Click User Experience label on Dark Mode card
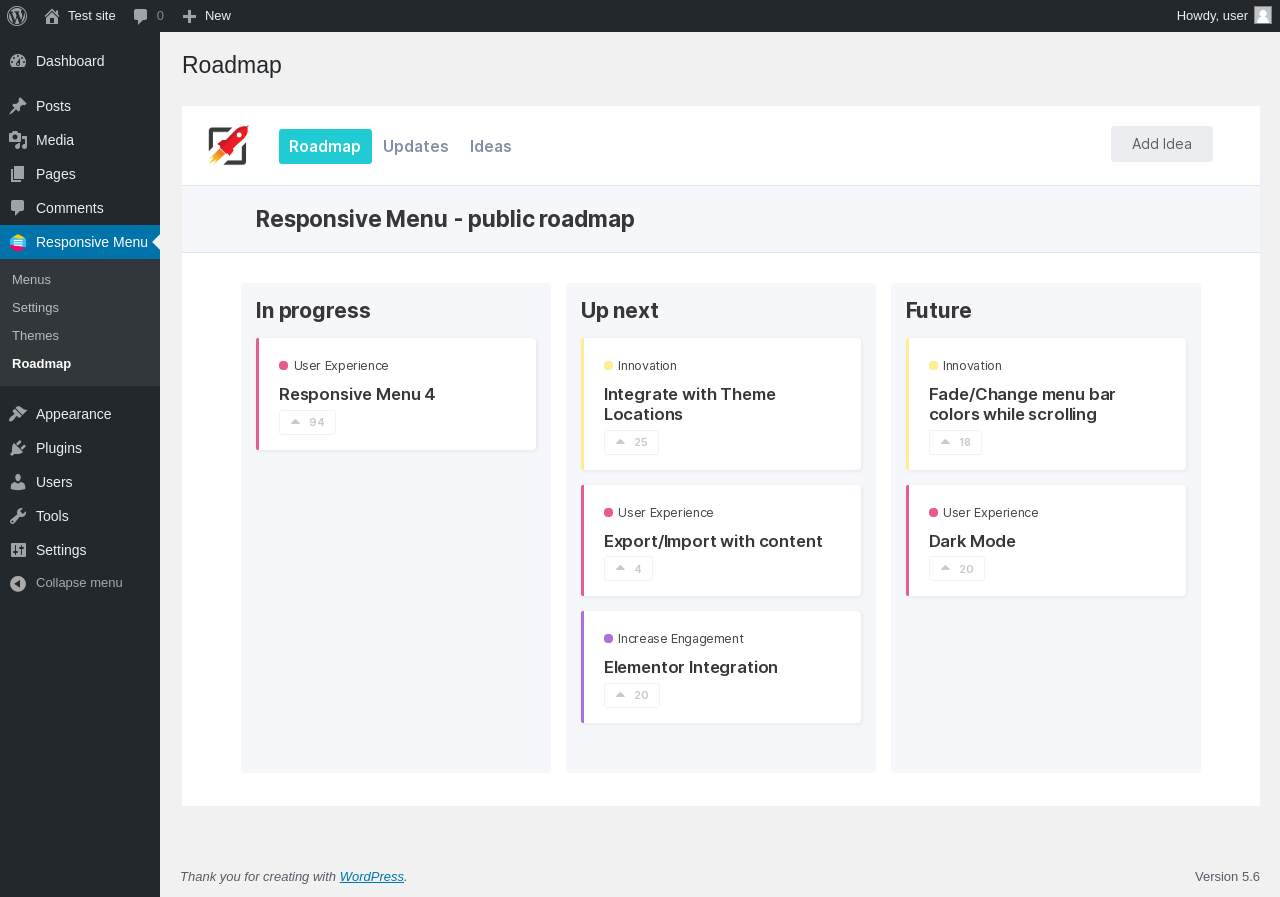The image size is (1280, 897). coord(991,513)
